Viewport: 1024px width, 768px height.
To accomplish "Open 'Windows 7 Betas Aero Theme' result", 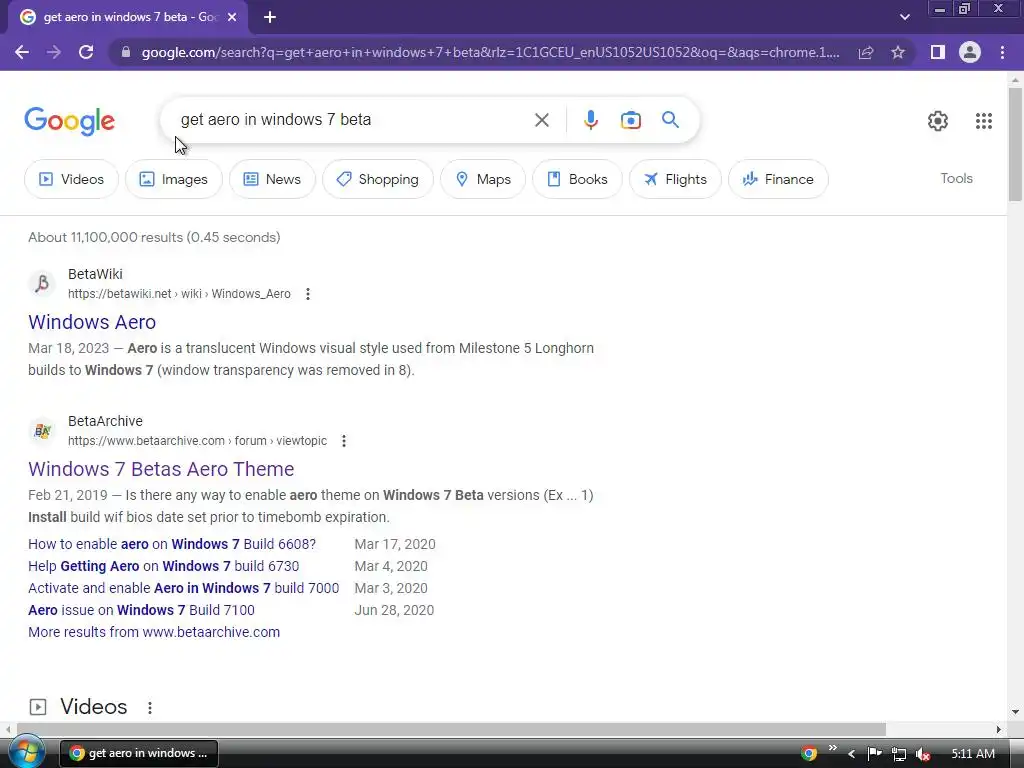I will pos(161,469).
